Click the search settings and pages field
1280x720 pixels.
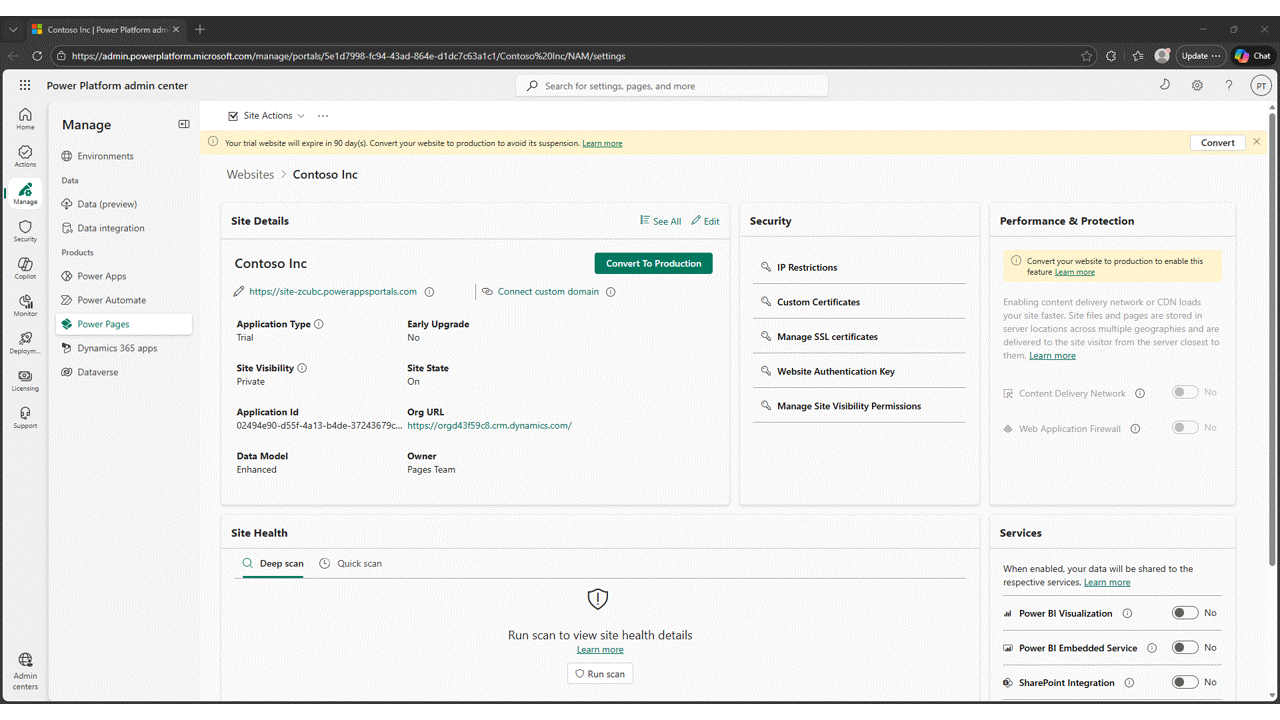(x=672, y=86)
